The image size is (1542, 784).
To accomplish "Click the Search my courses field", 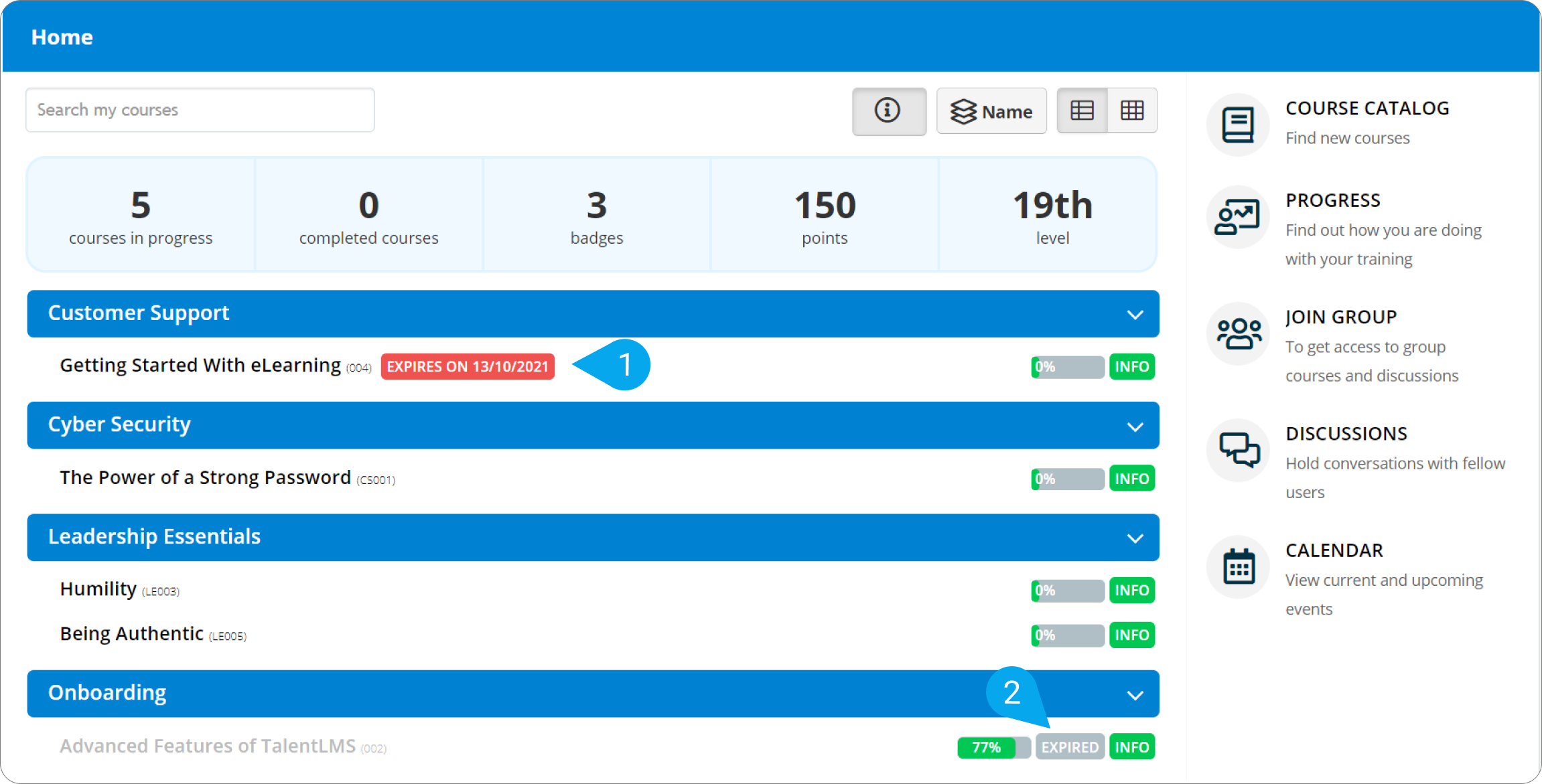I will (200, 110).
